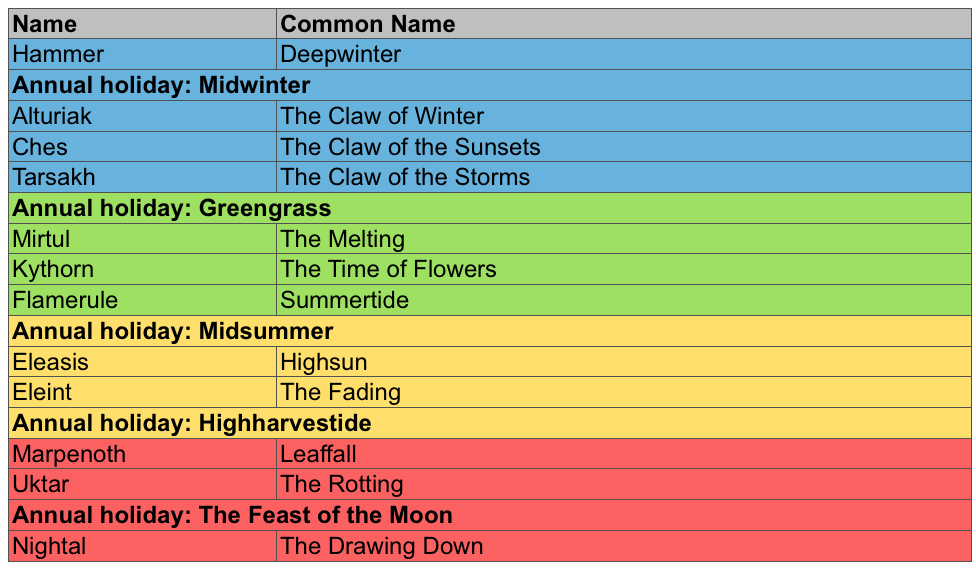Select the Hammer cell
Screen dimensions: 976x568
pyautogui.click(x=143, y=54)
